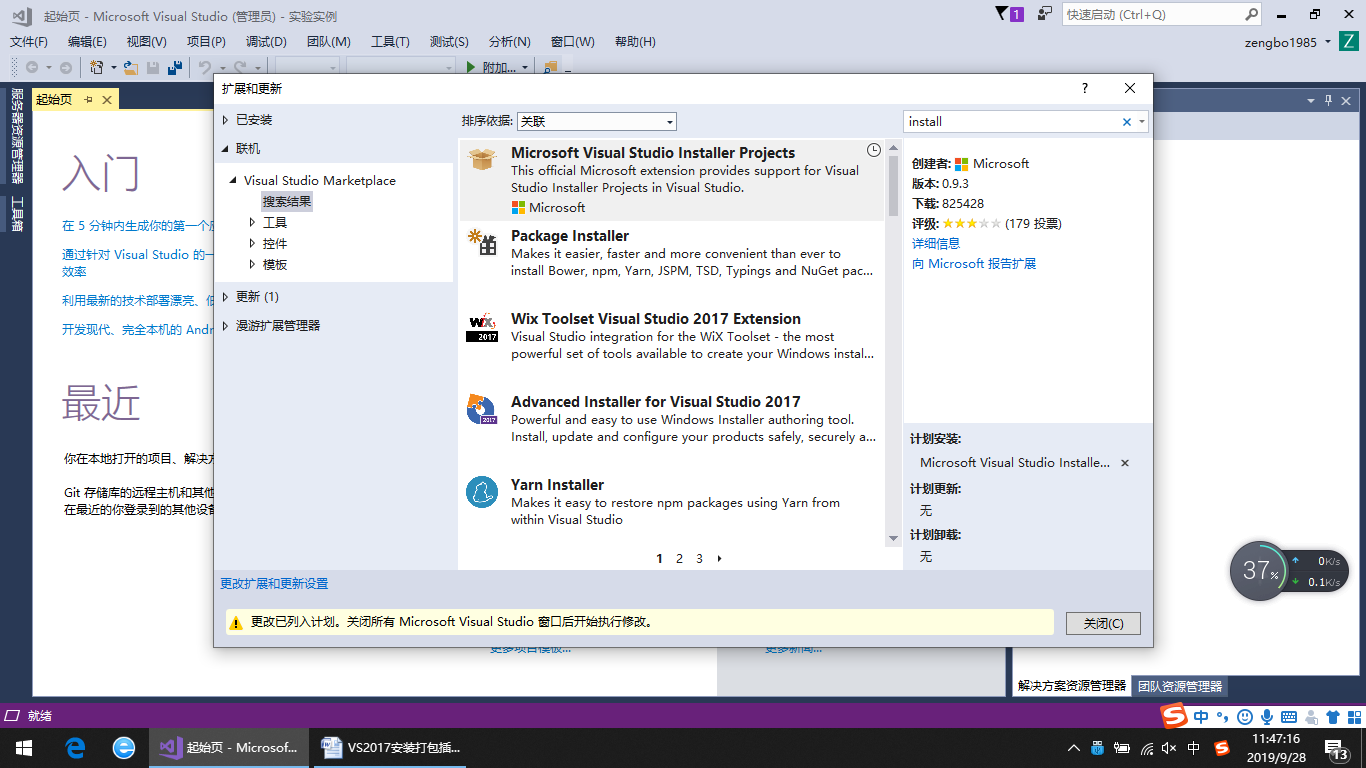Open the 视图(V) menu

[147, 42]
